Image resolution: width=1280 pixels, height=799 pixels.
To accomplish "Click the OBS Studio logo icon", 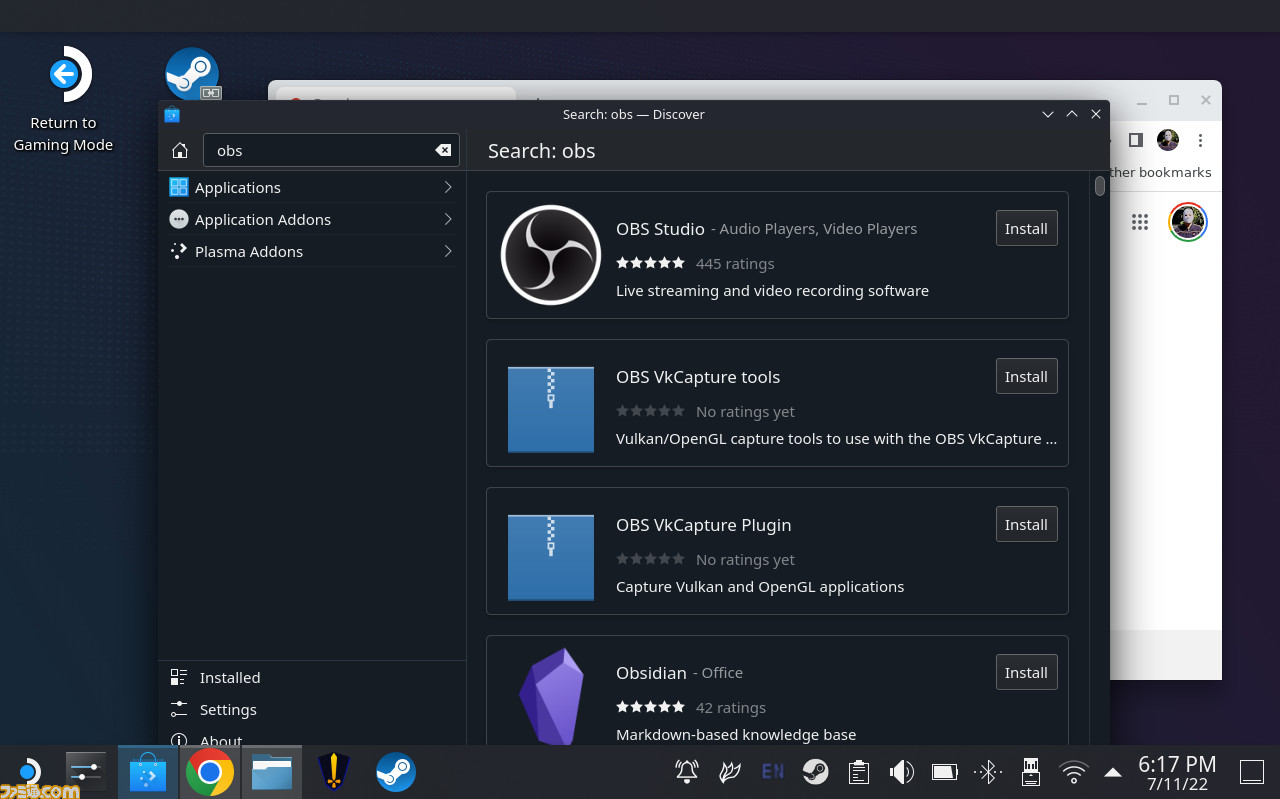I will click(x=551, y=255).
